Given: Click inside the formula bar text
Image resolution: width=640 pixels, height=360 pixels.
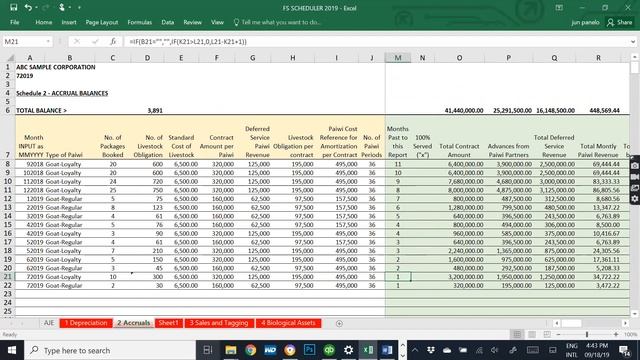Looking at the screenshot, I should tap(376, 42).
